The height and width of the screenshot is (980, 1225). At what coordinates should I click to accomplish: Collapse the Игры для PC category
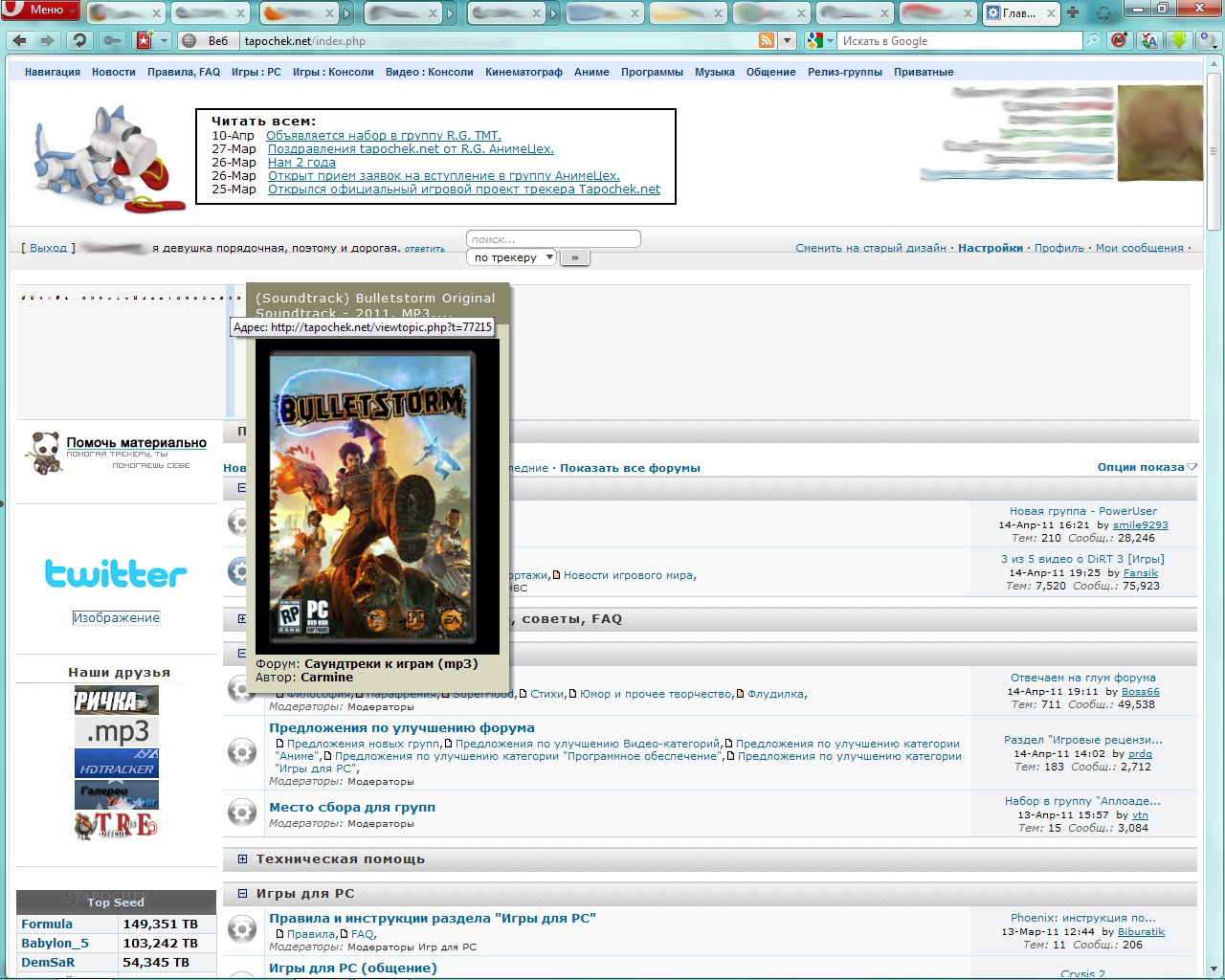242,894
